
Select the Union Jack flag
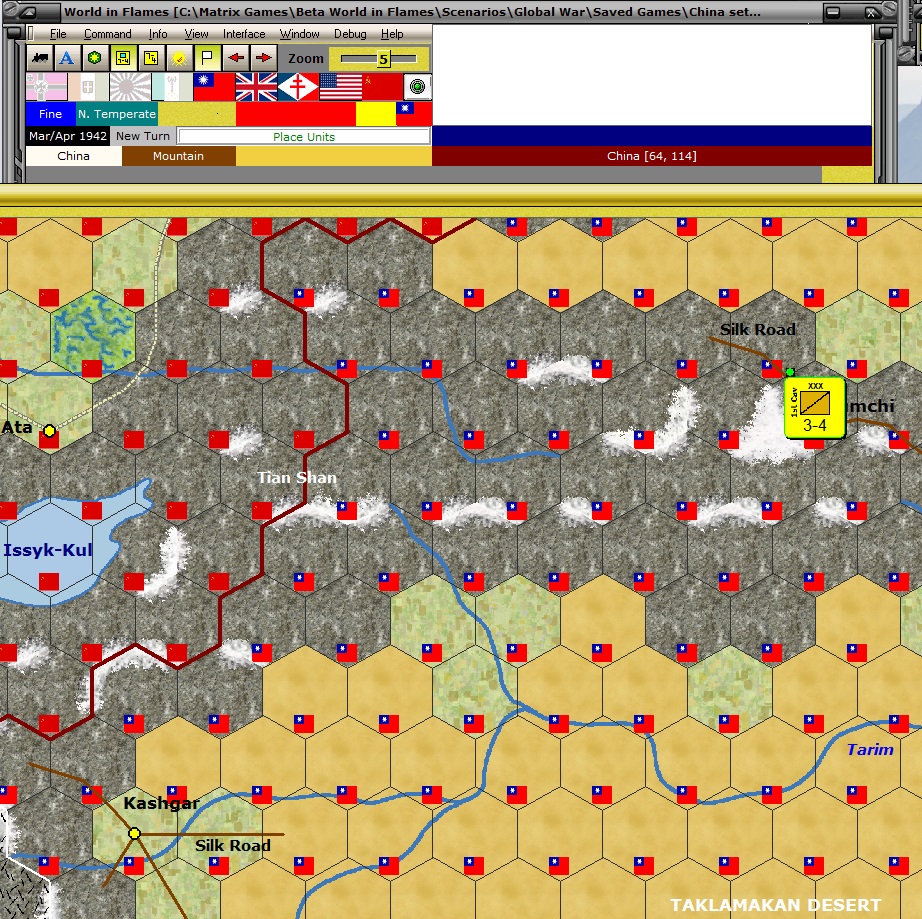256,87
